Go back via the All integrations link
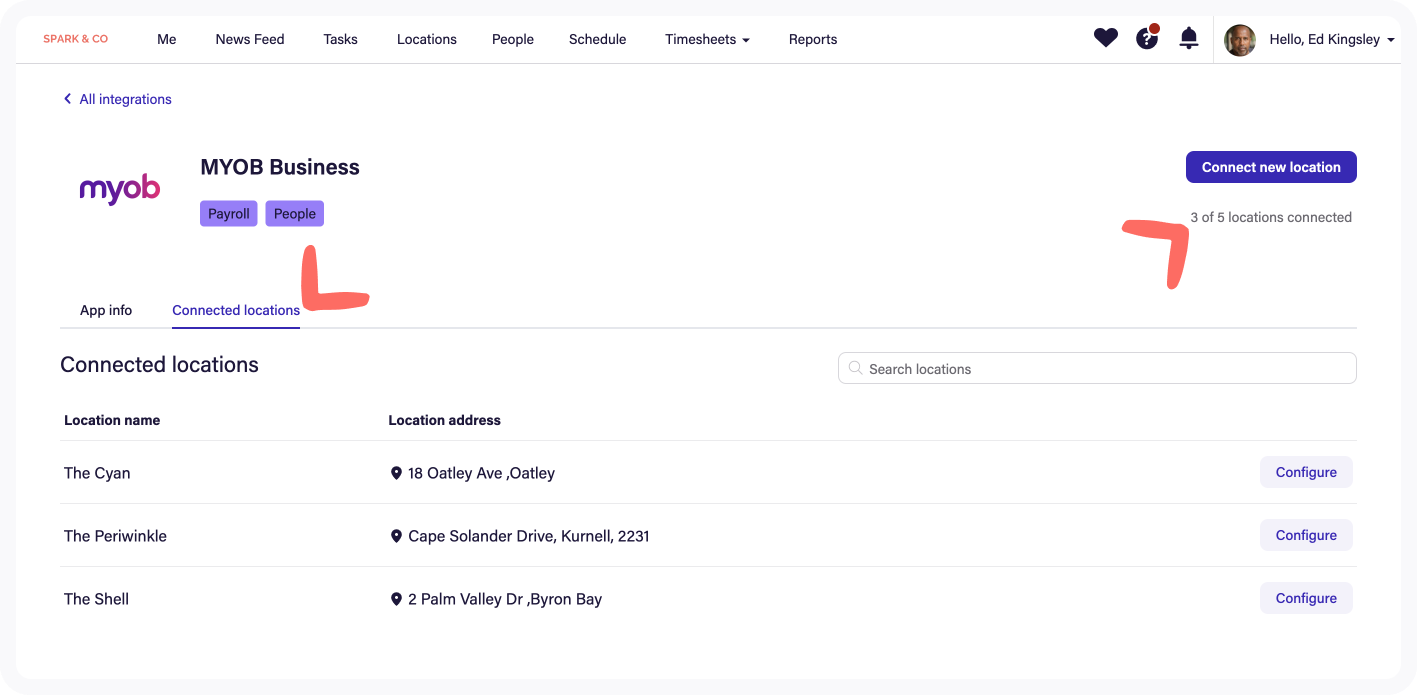The image size is (1417, 695). (x=117, y=99)
